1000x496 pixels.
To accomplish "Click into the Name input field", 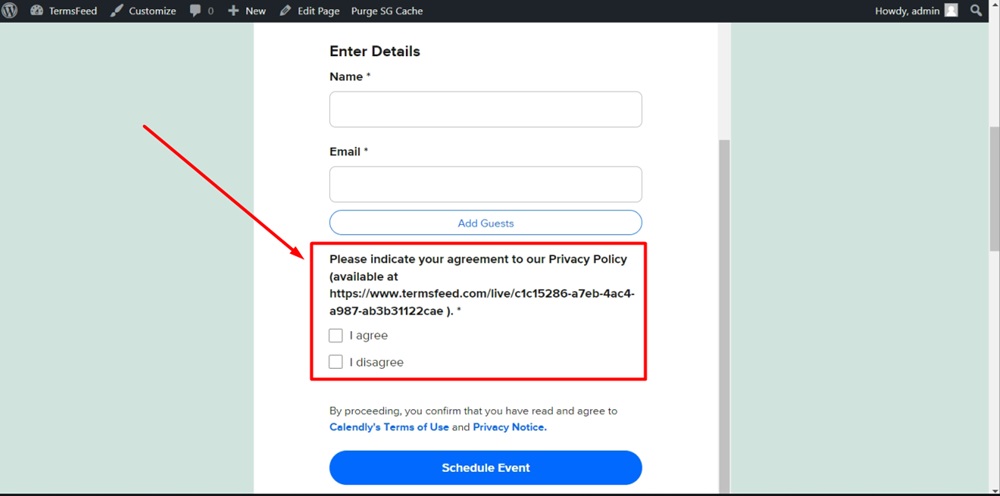I will [x=485, y=109].
